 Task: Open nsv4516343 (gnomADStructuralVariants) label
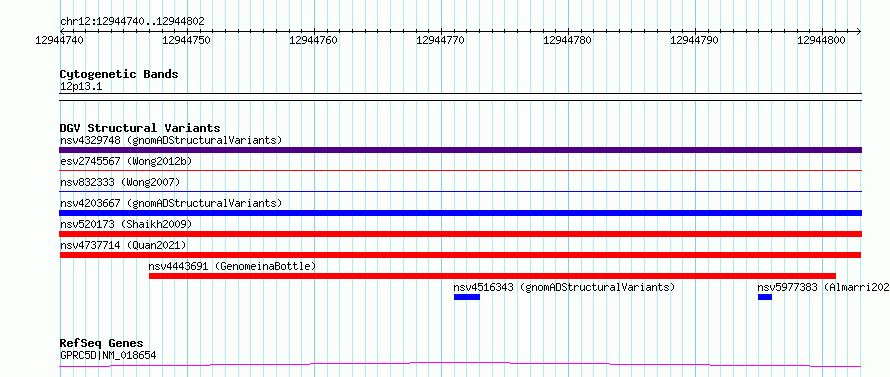pos(564,287)
